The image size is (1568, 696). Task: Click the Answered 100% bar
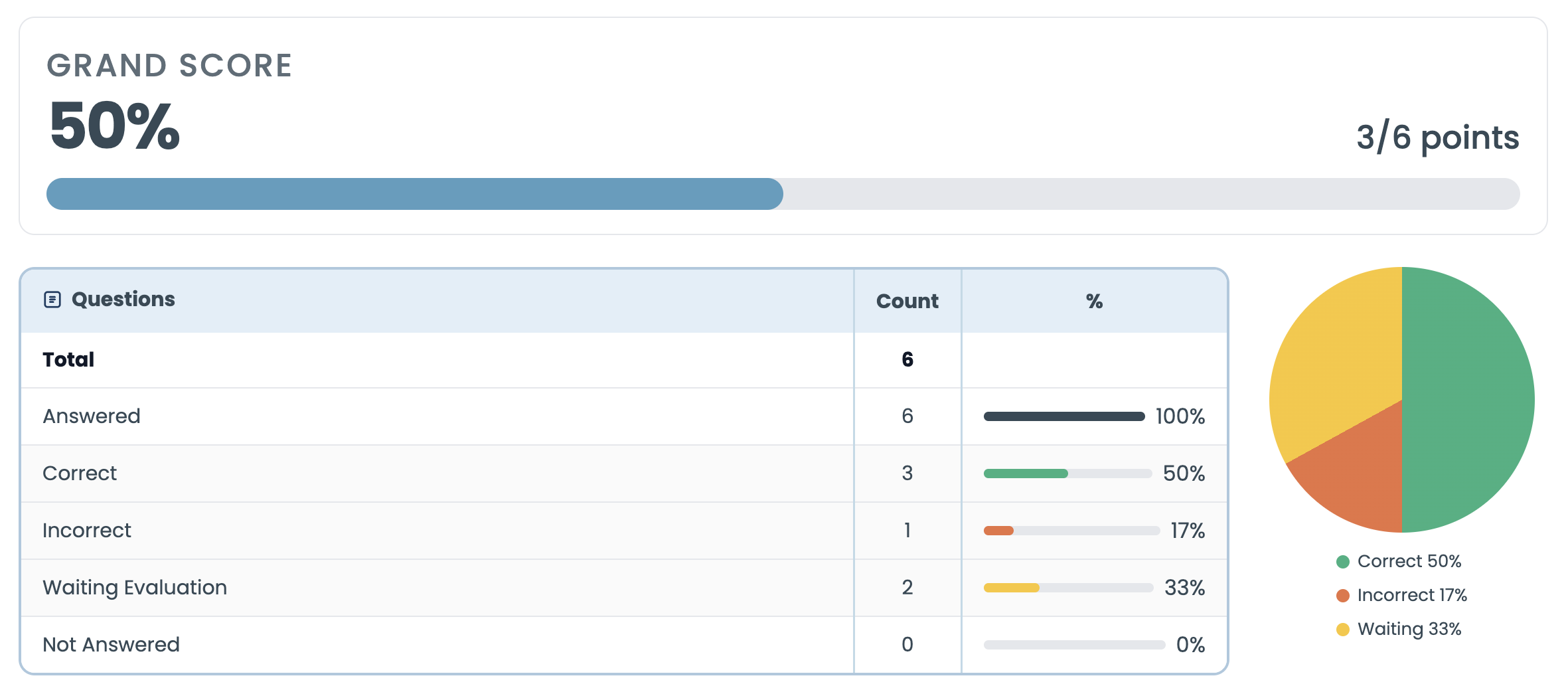click(x=1064, y=416)
